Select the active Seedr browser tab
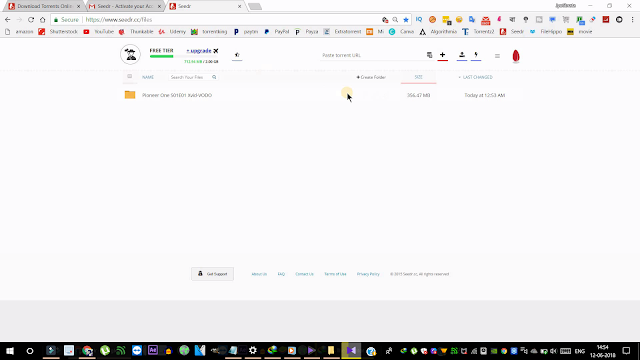Viewport: 640px width, 360px height. point(205,6)
